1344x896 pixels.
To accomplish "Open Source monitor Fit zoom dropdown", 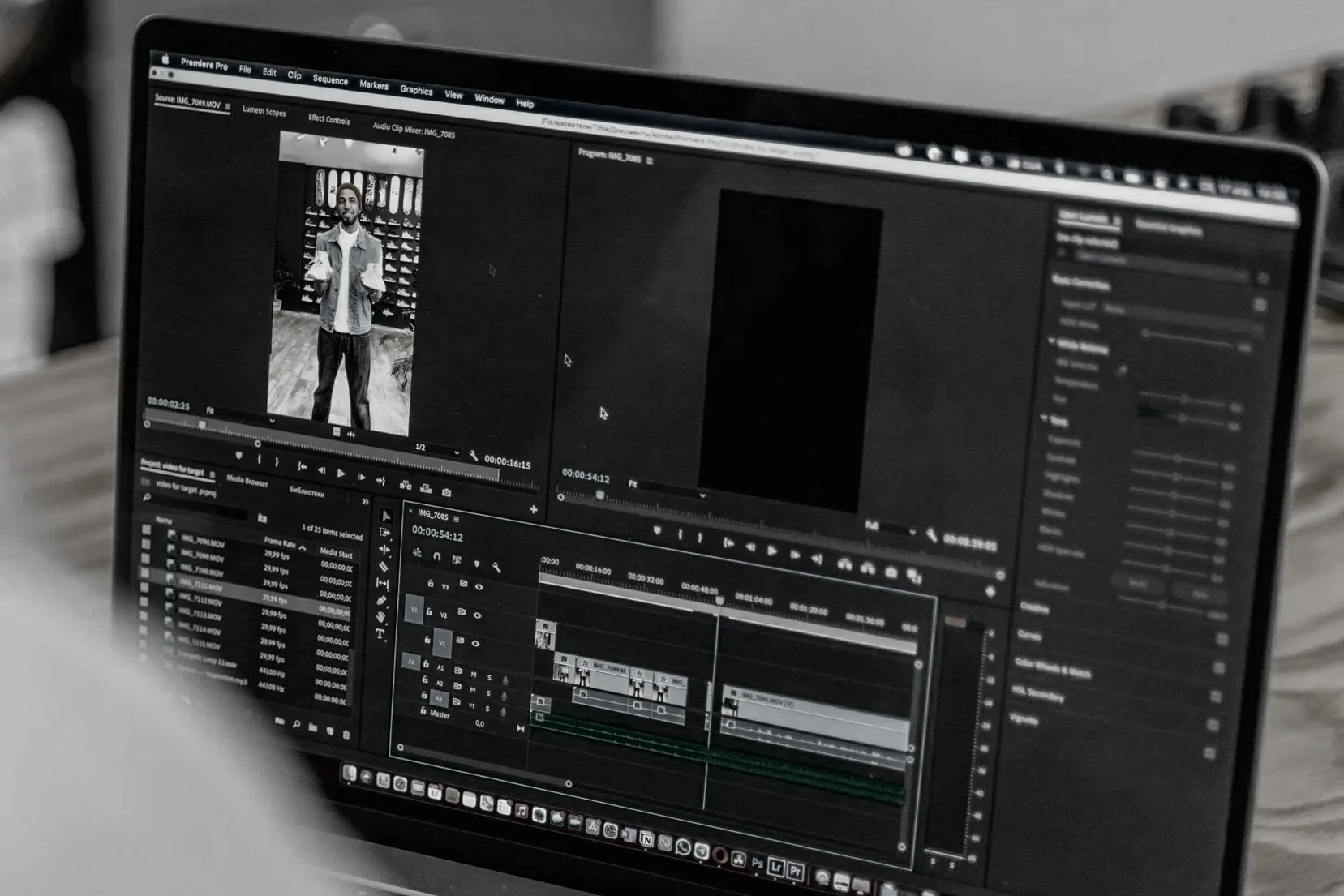I will pyautogui.click(x=241, y=416).
